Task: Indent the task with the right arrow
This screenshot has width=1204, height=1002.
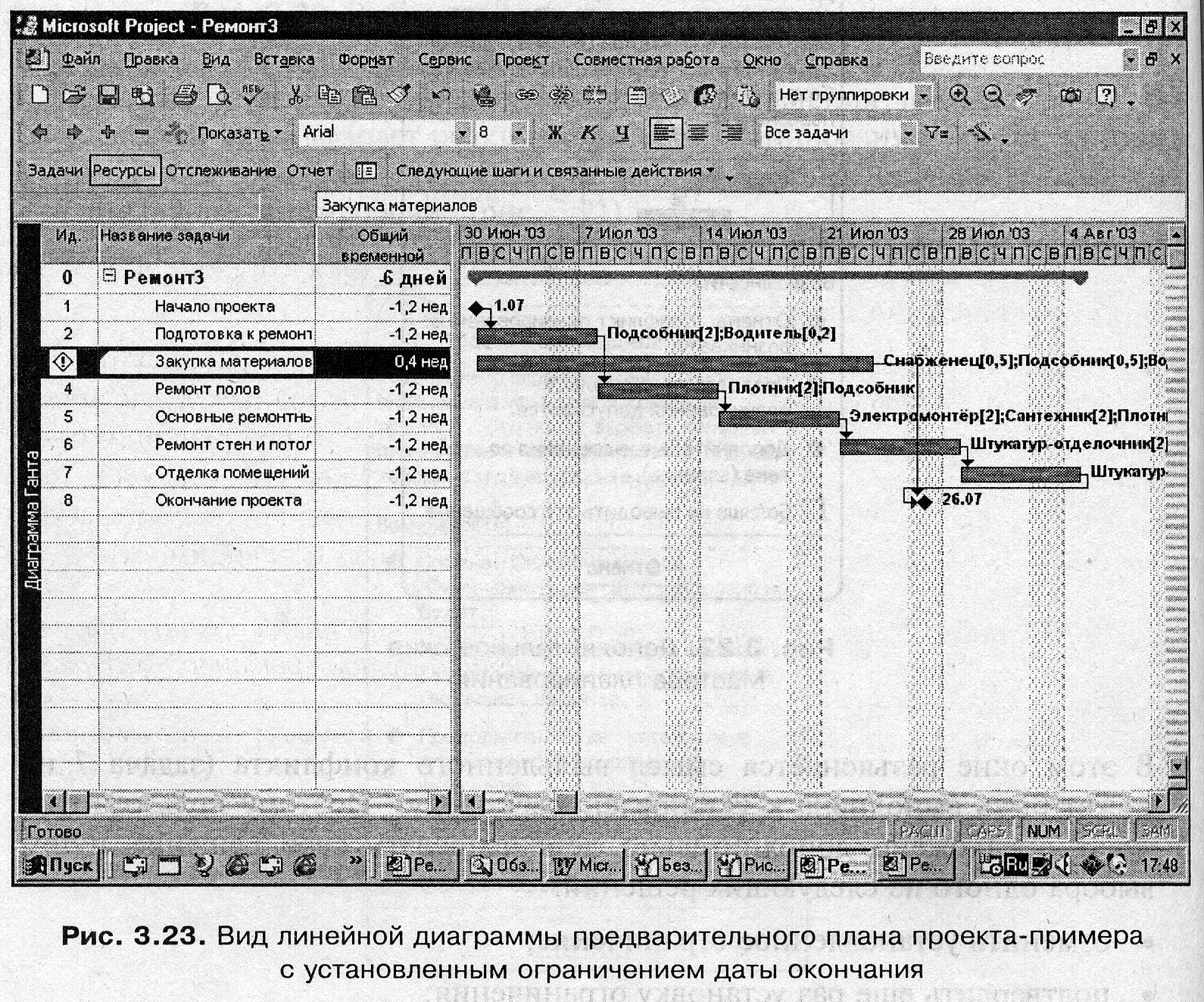Action: [x=73, y=133]
